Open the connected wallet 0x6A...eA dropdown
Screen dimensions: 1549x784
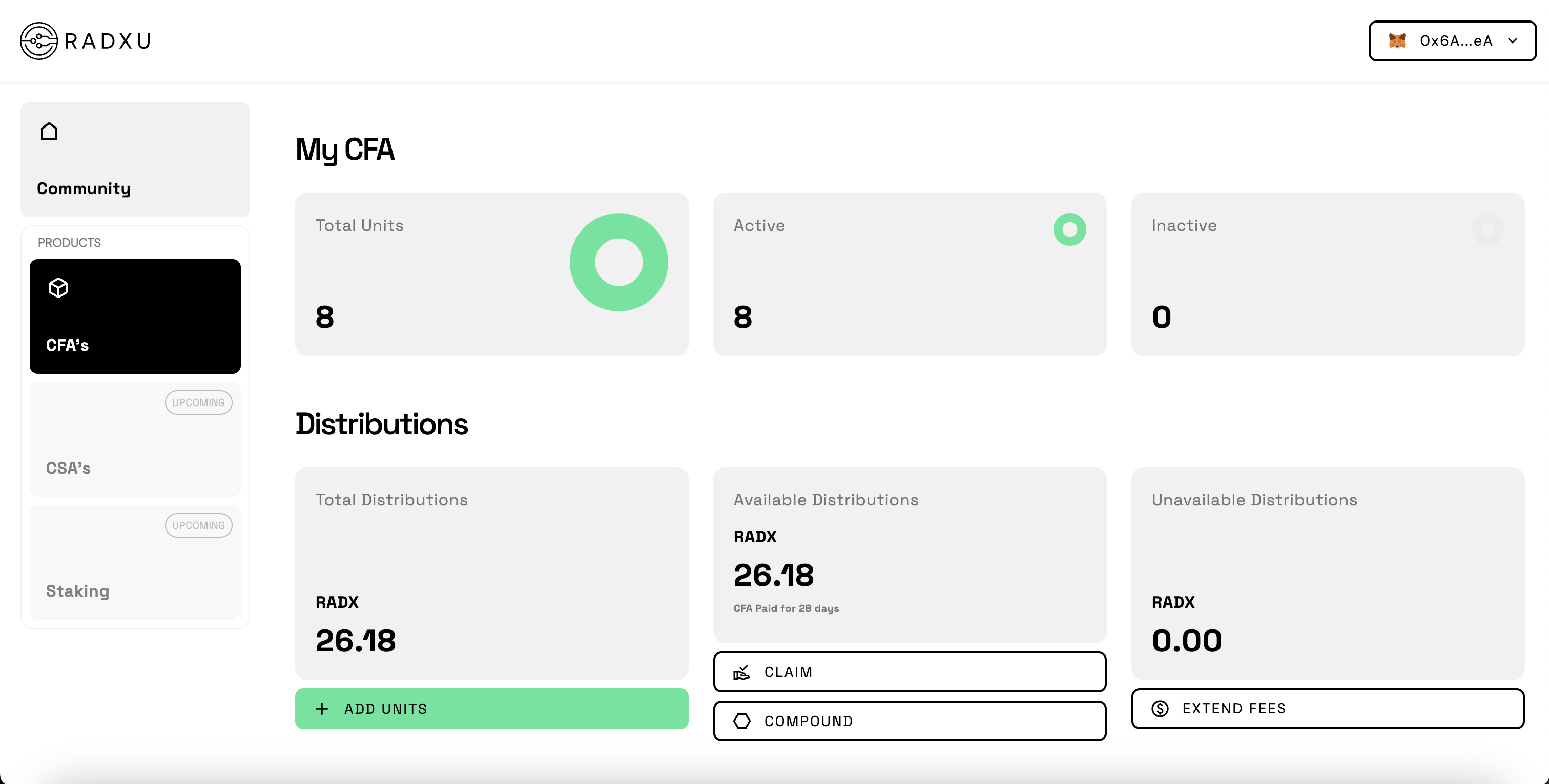(1452, 40)
